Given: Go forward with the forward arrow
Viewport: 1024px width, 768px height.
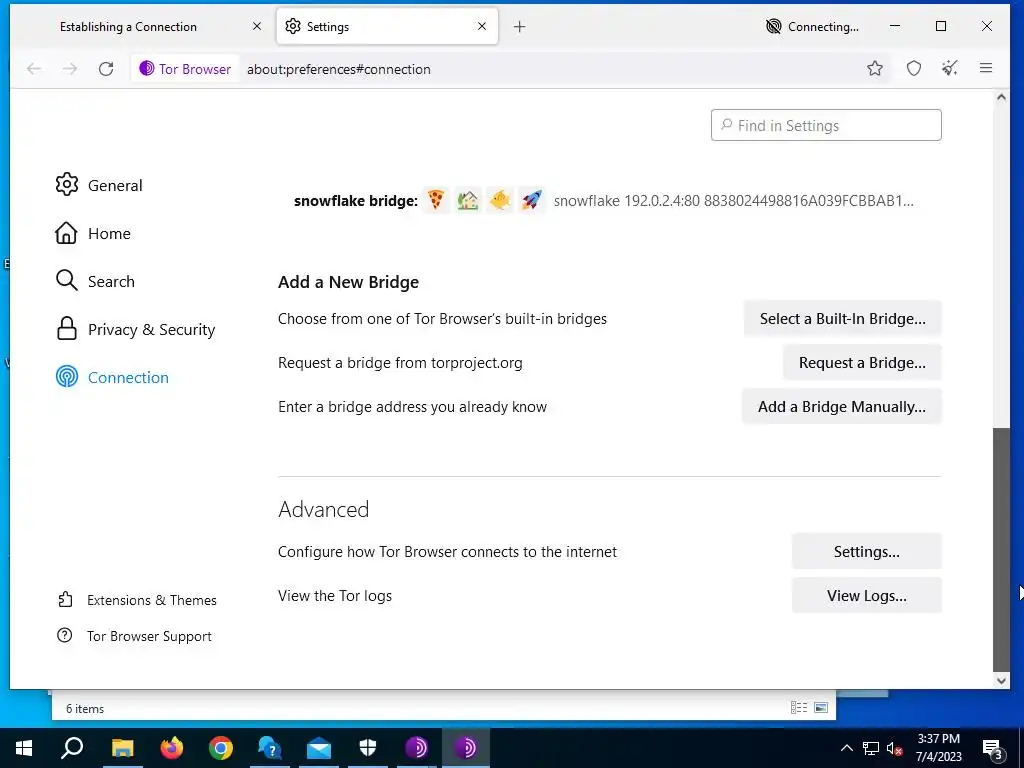Looking at the screenshot, I should (70, 69).
